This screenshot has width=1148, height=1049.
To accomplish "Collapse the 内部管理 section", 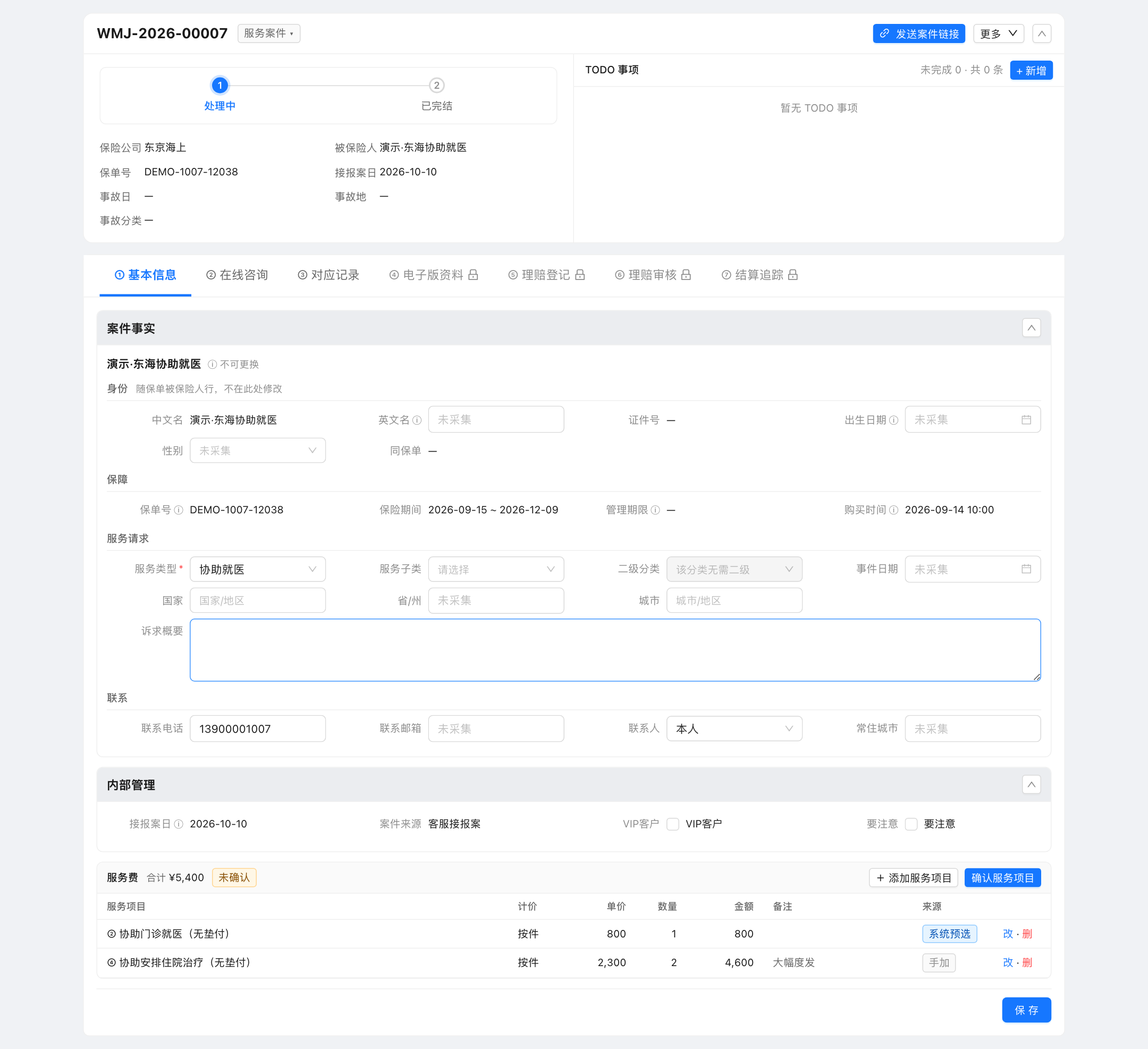I will pyautogui.click(x=1031, y=785).
